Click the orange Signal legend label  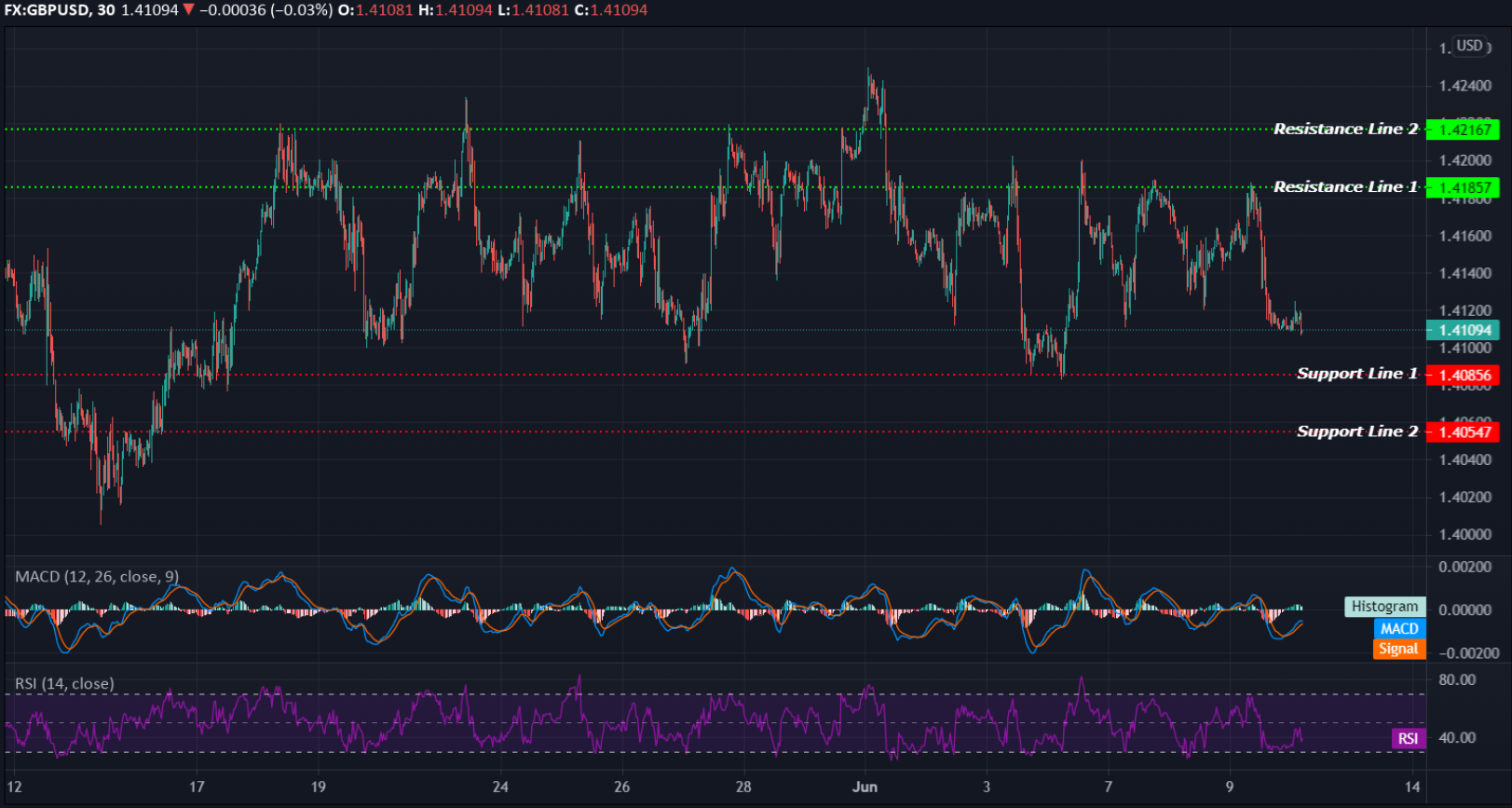[x=1398, y=649]
